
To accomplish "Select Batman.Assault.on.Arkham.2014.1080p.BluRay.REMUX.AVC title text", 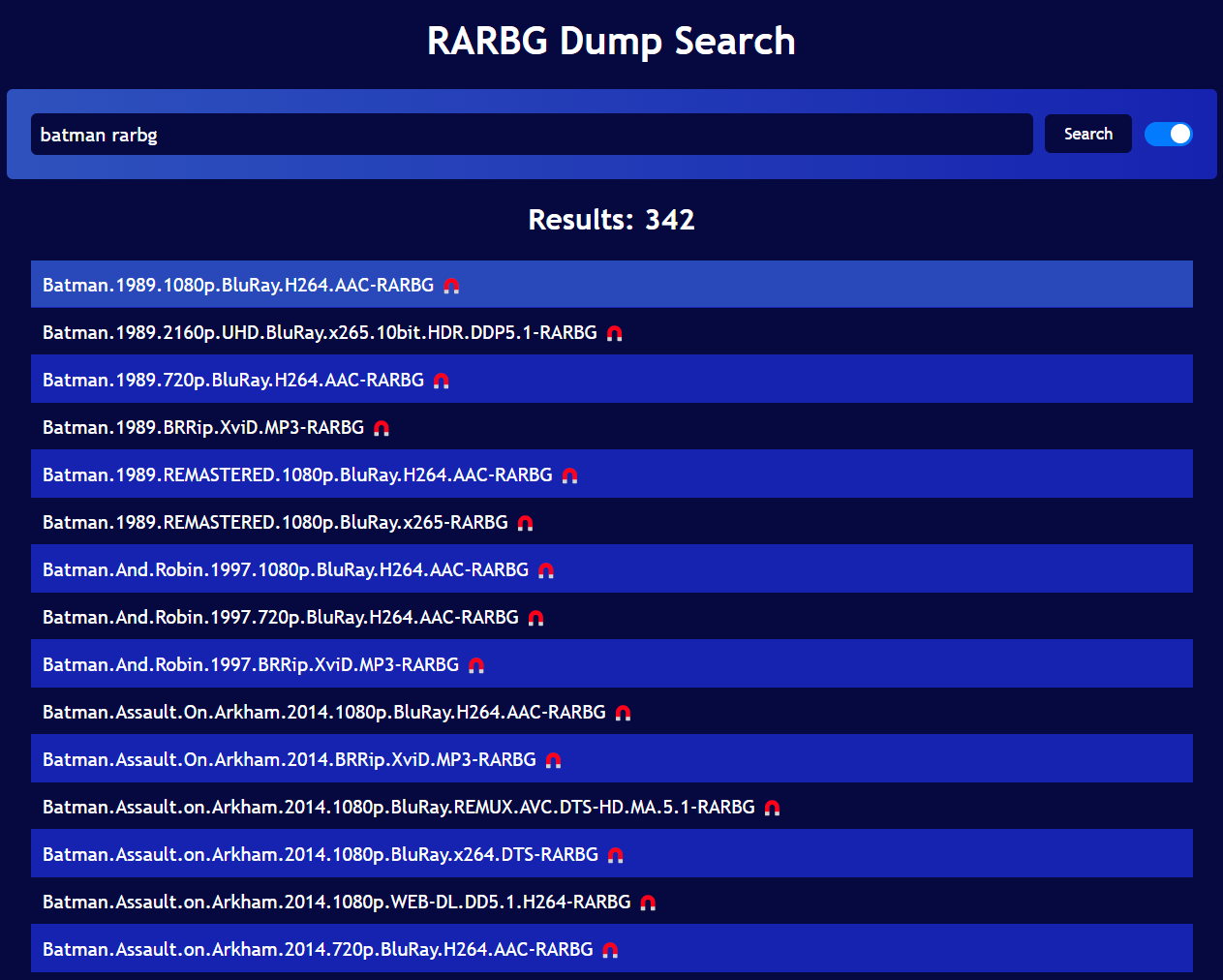I will tap(399, 807).
